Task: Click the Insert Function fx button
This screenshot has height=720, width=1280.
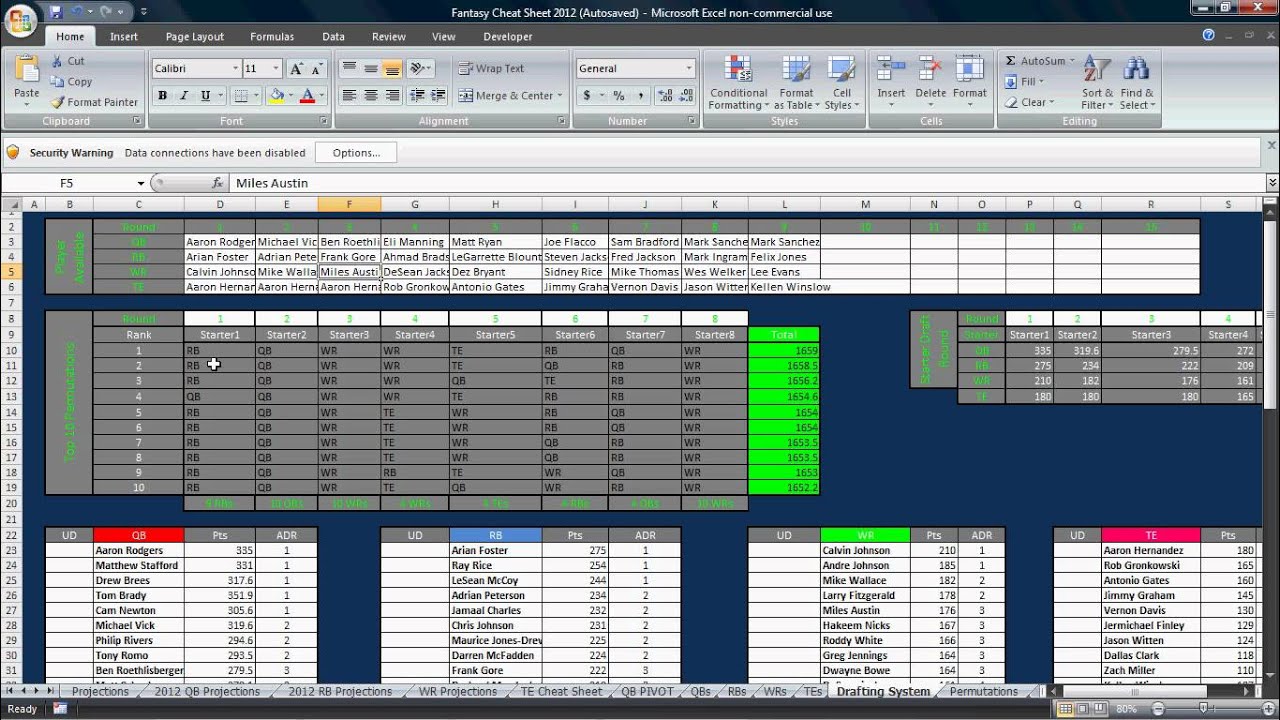Action: pos(217,183)
